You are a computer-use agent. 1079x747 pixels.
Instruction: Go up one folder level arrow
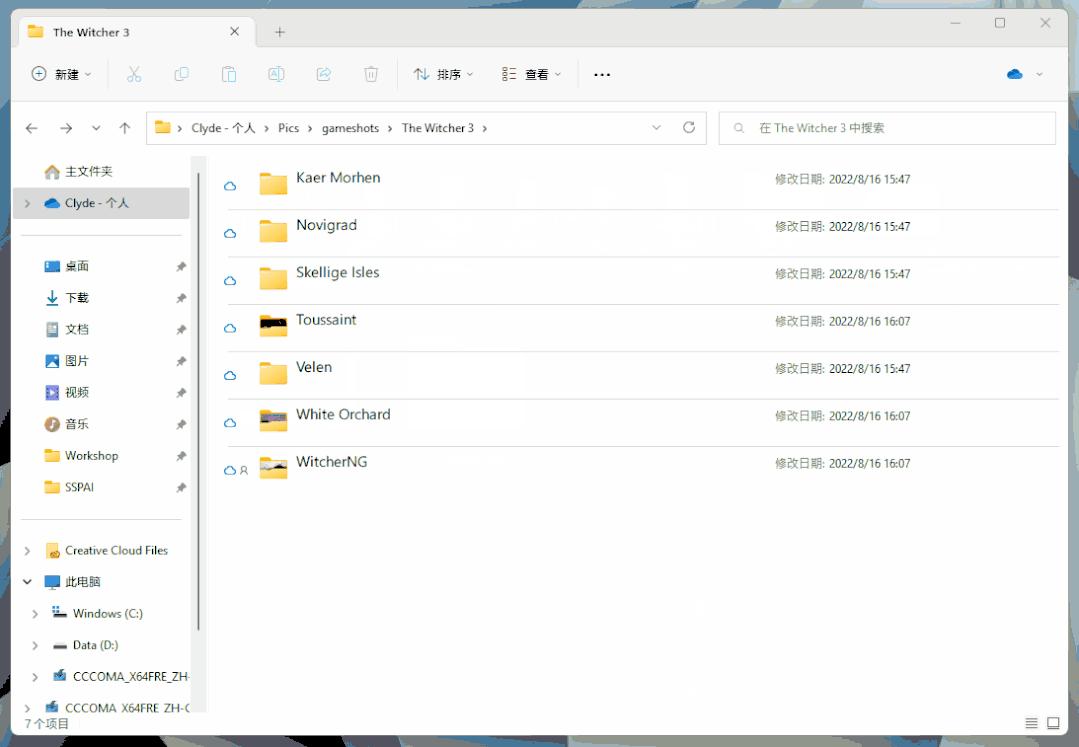point(125,128)
